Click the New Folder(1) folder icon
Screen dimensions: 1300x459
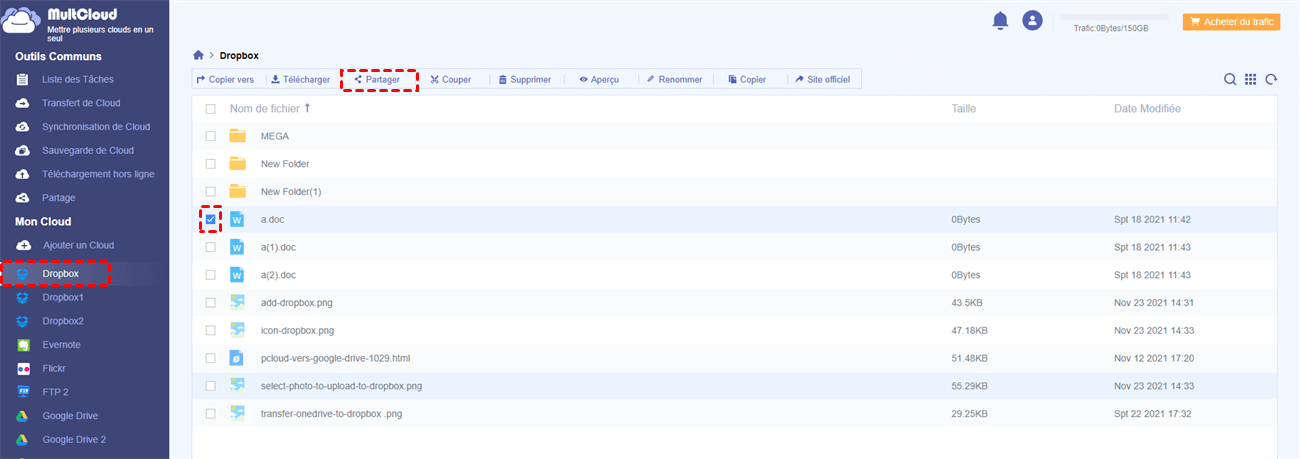click(237, 191)
